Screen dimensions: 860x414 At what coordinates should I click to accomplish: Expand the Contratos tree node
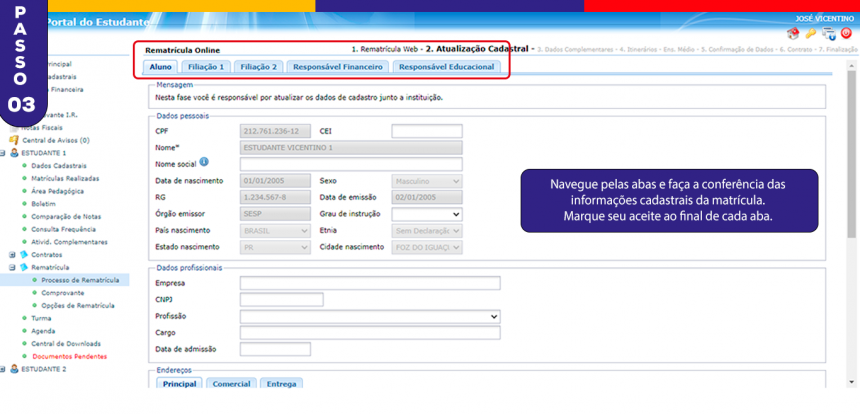(x=12, y=255)
